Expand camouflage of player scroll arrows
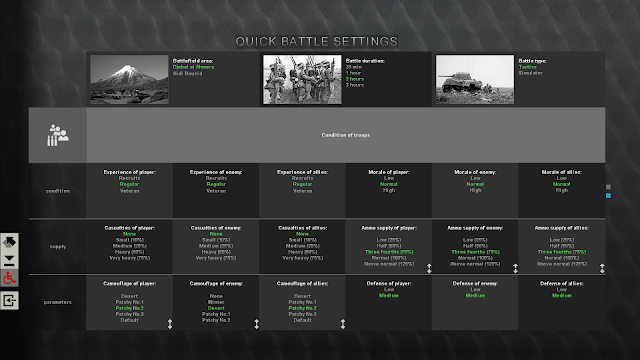The height and width of the screenshot is (360, 640). (170, 324)
